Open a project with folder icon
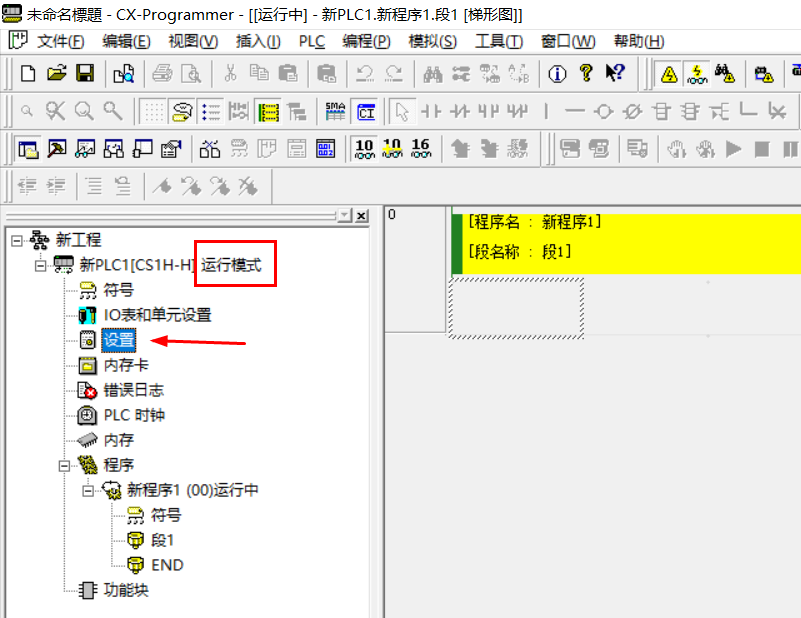 pyautogui.click(x=56, y=74)
